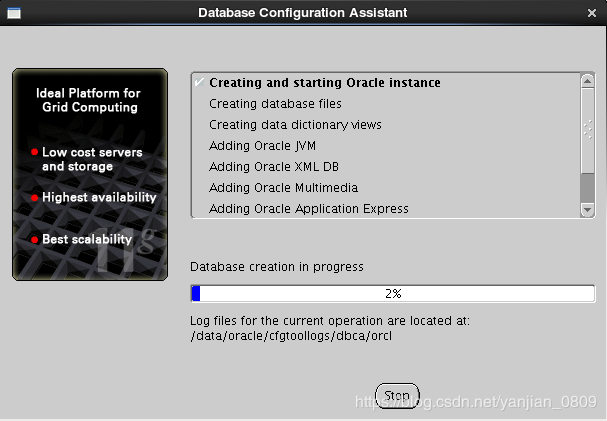Select 'Adding Oracle Application Express' step
Screen dimensions: 607x421
(x=309, y=209)
